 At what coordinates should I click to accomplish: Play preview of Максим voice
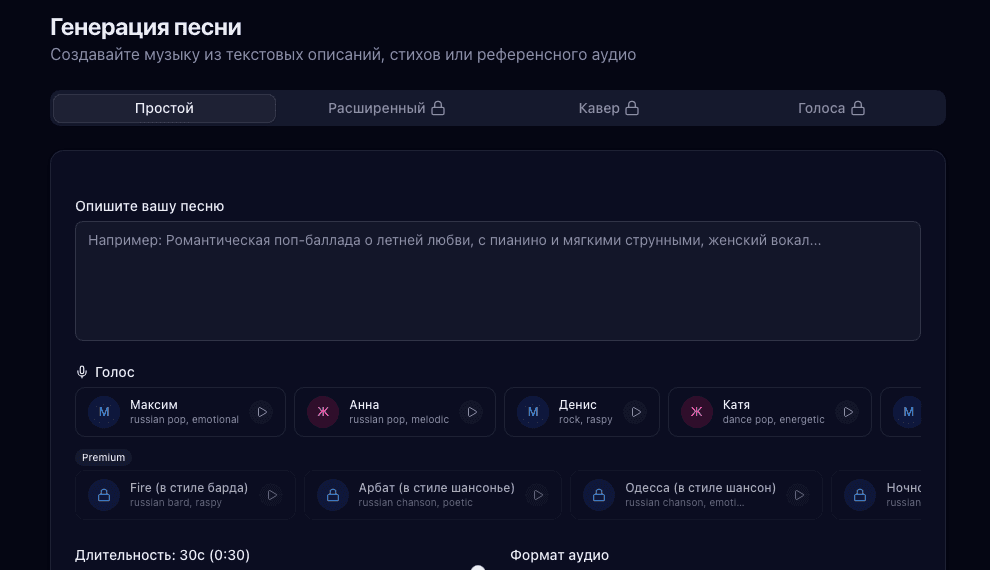[262, 412]
